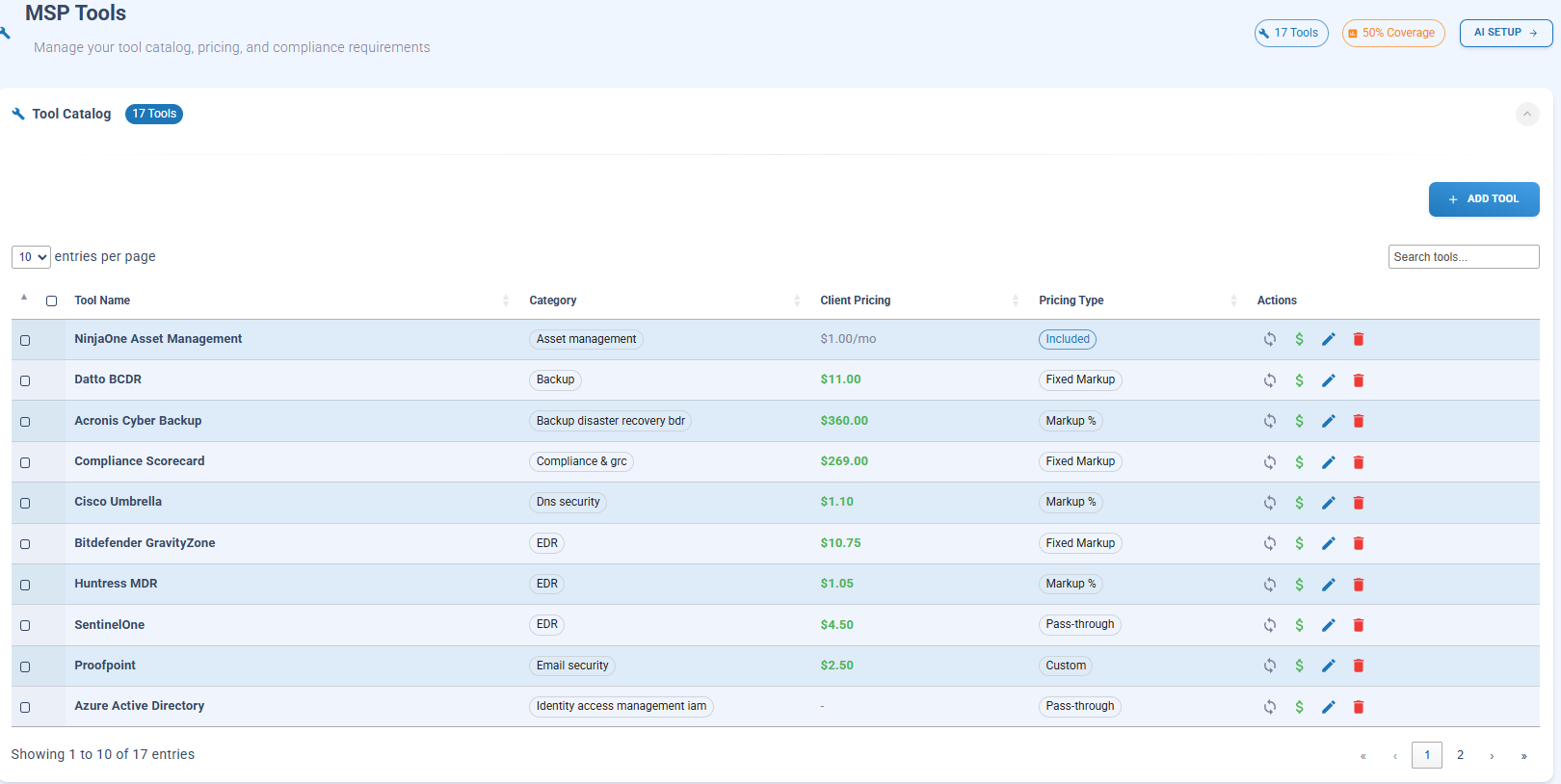The height and width of the screenshot is (784, 1561).
Task: Delete NinjaOne Asset Management using trash icon
Action: pos(1359,339)
